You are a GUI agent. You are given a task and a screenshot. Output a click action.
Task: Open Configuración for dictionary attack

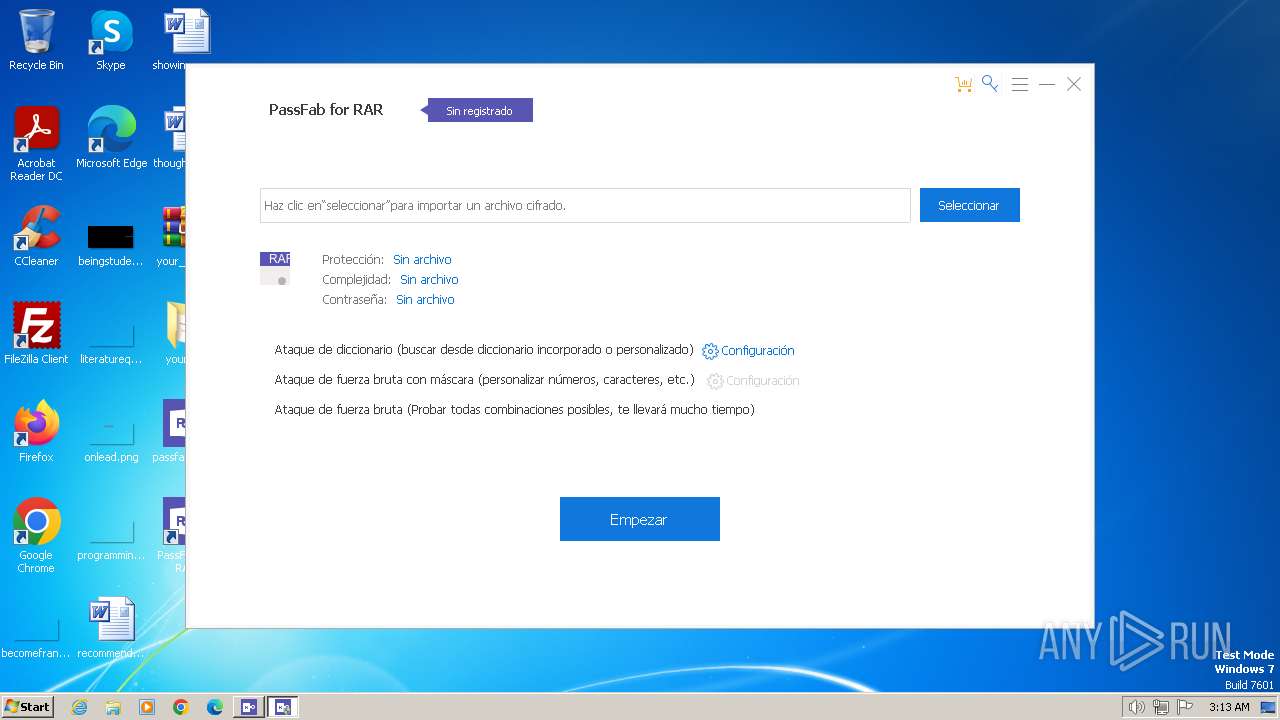757,351
